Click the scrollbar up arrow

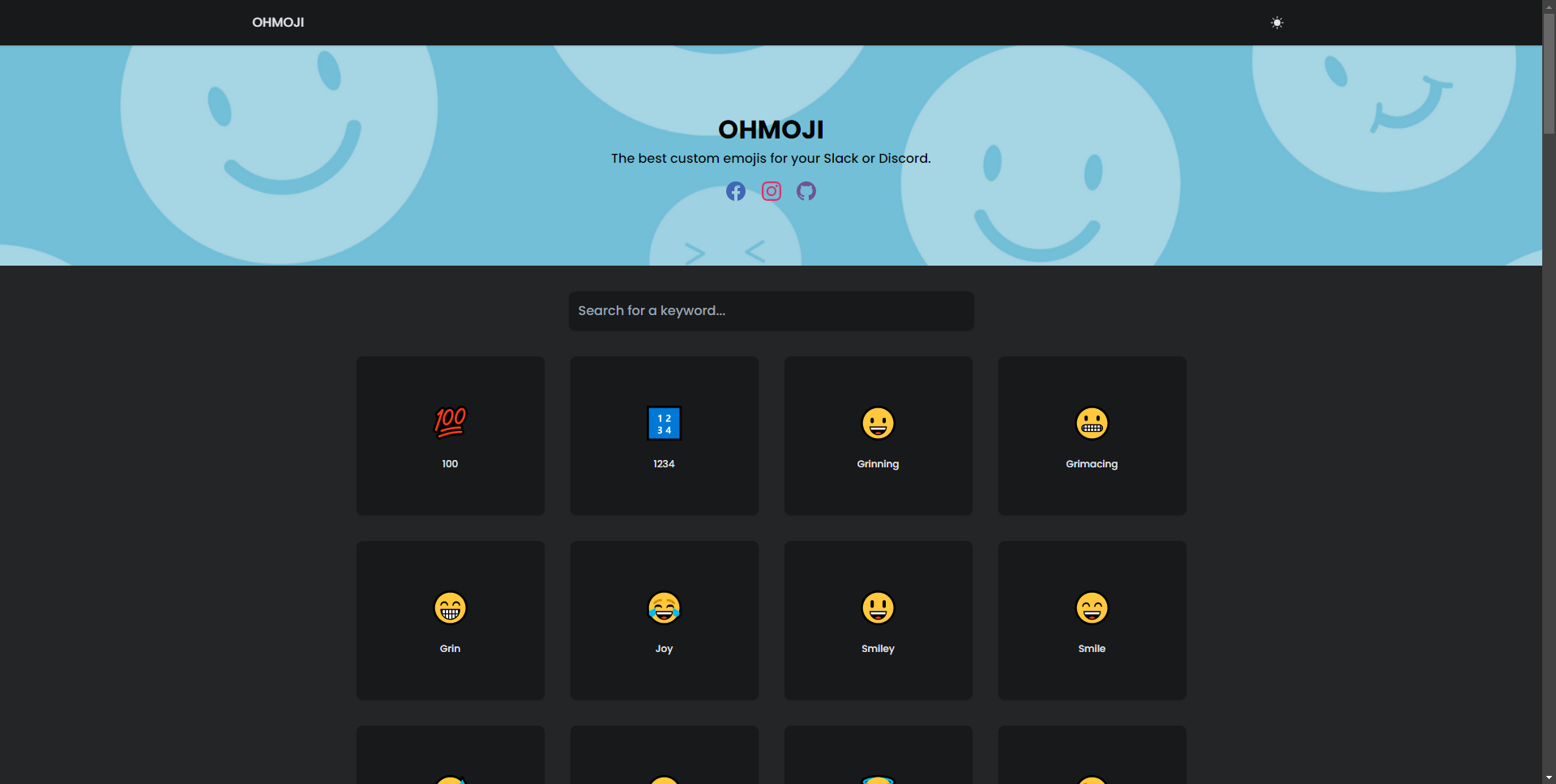(1549, 6)
